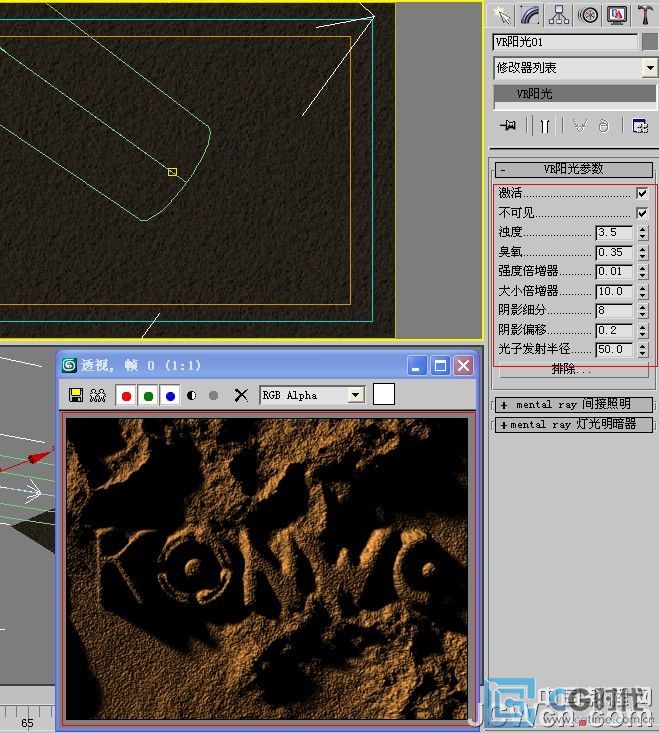Open the object color swatch beside the name field
Image resolution: width=659 pixels, height=733 pixels.
(650, 42)
